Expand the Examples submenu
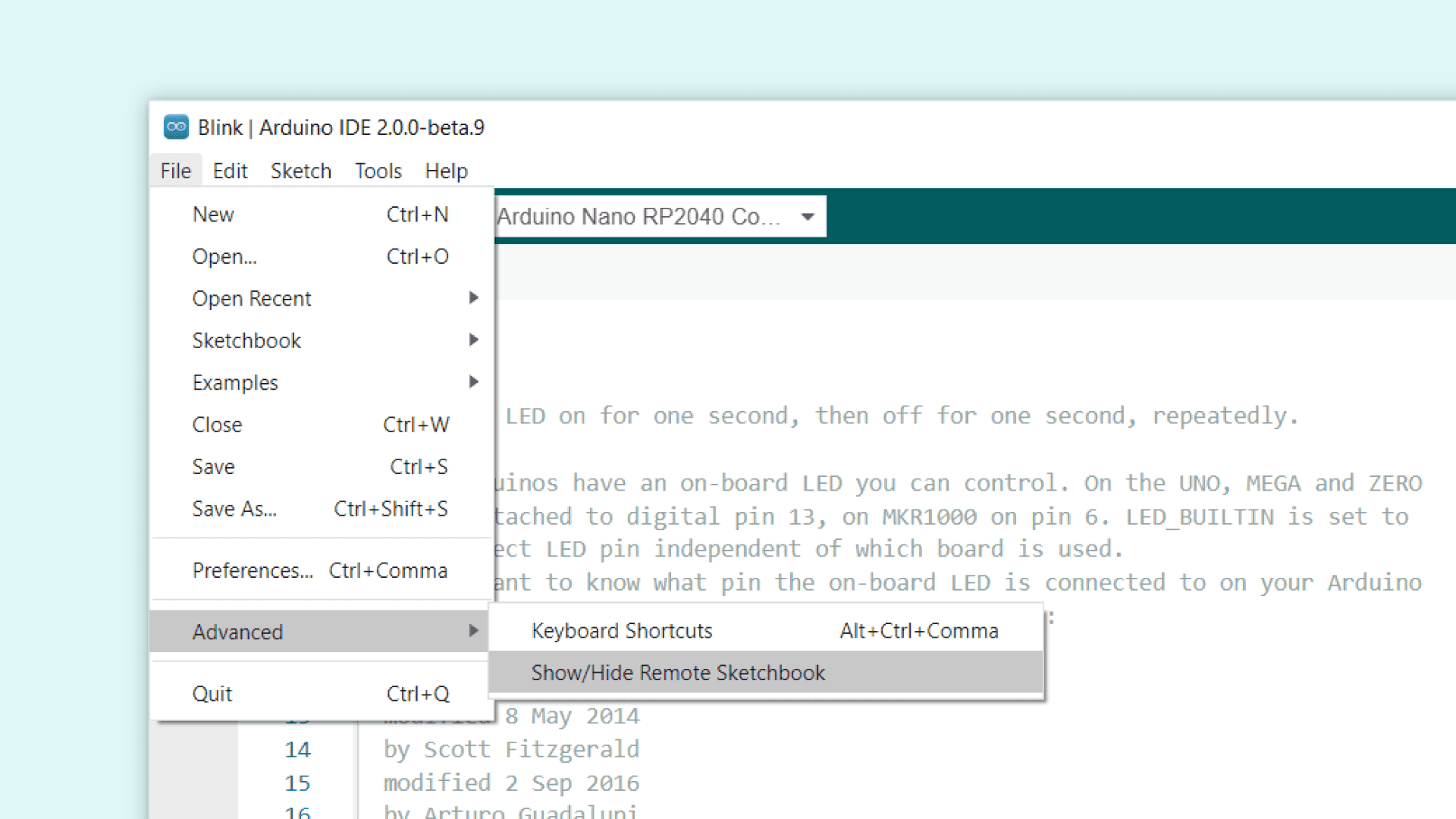1456x819 pixels. click(235, 383)
